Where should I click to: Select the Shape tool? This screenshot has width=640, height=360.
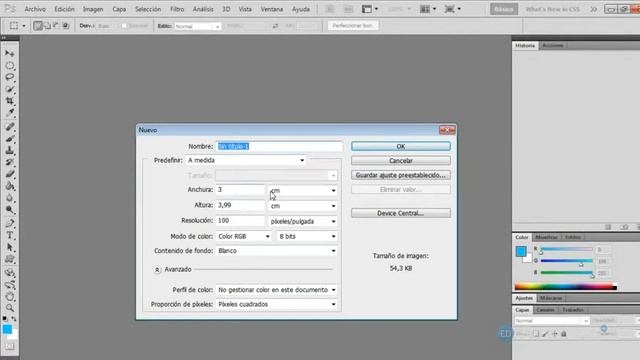[x=10, y=259]
